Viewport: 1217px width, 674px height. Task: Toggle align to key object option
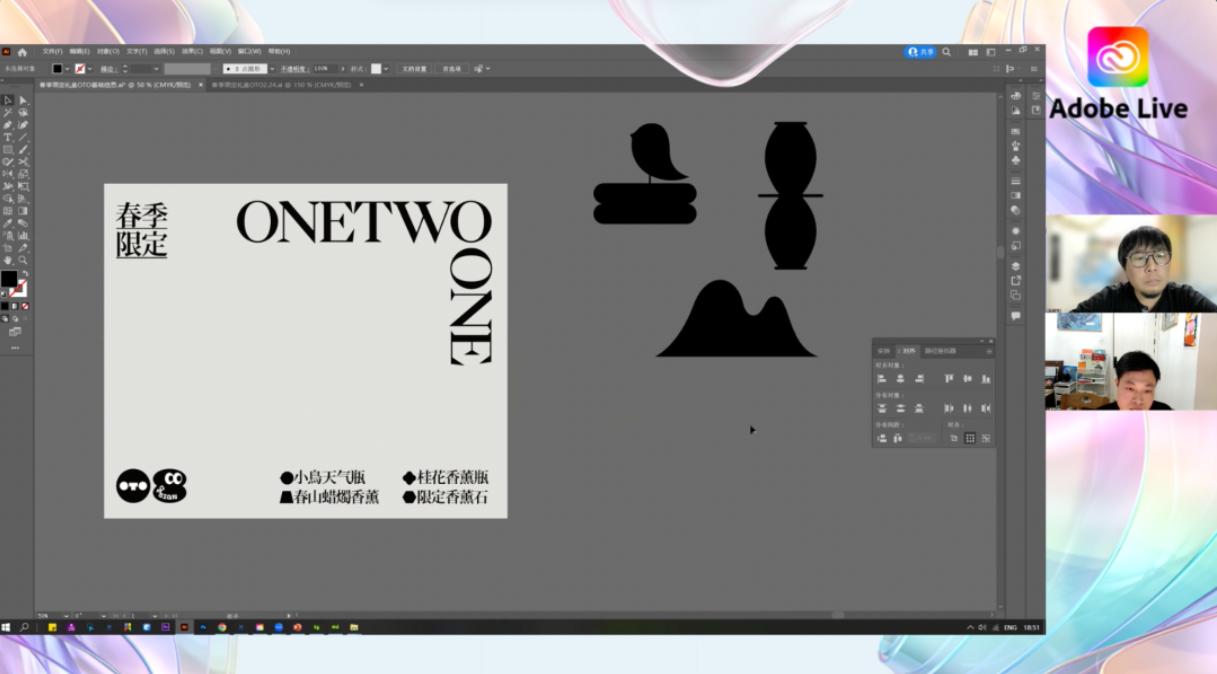[x=986, y=438]
